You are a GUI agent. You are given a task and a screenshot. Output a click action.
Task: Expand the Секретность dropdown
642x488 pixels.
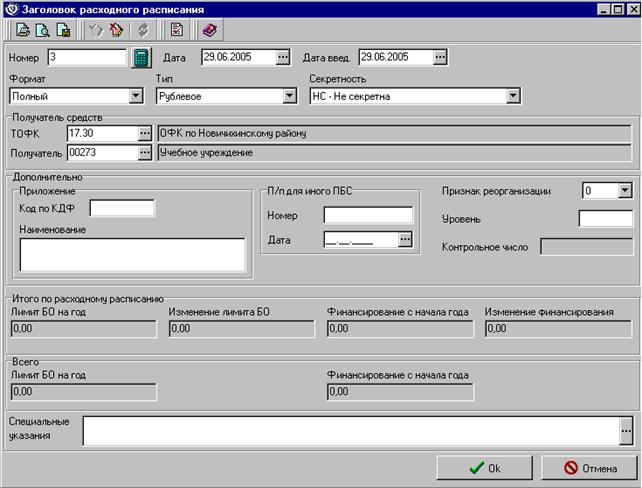pos(513,96)
